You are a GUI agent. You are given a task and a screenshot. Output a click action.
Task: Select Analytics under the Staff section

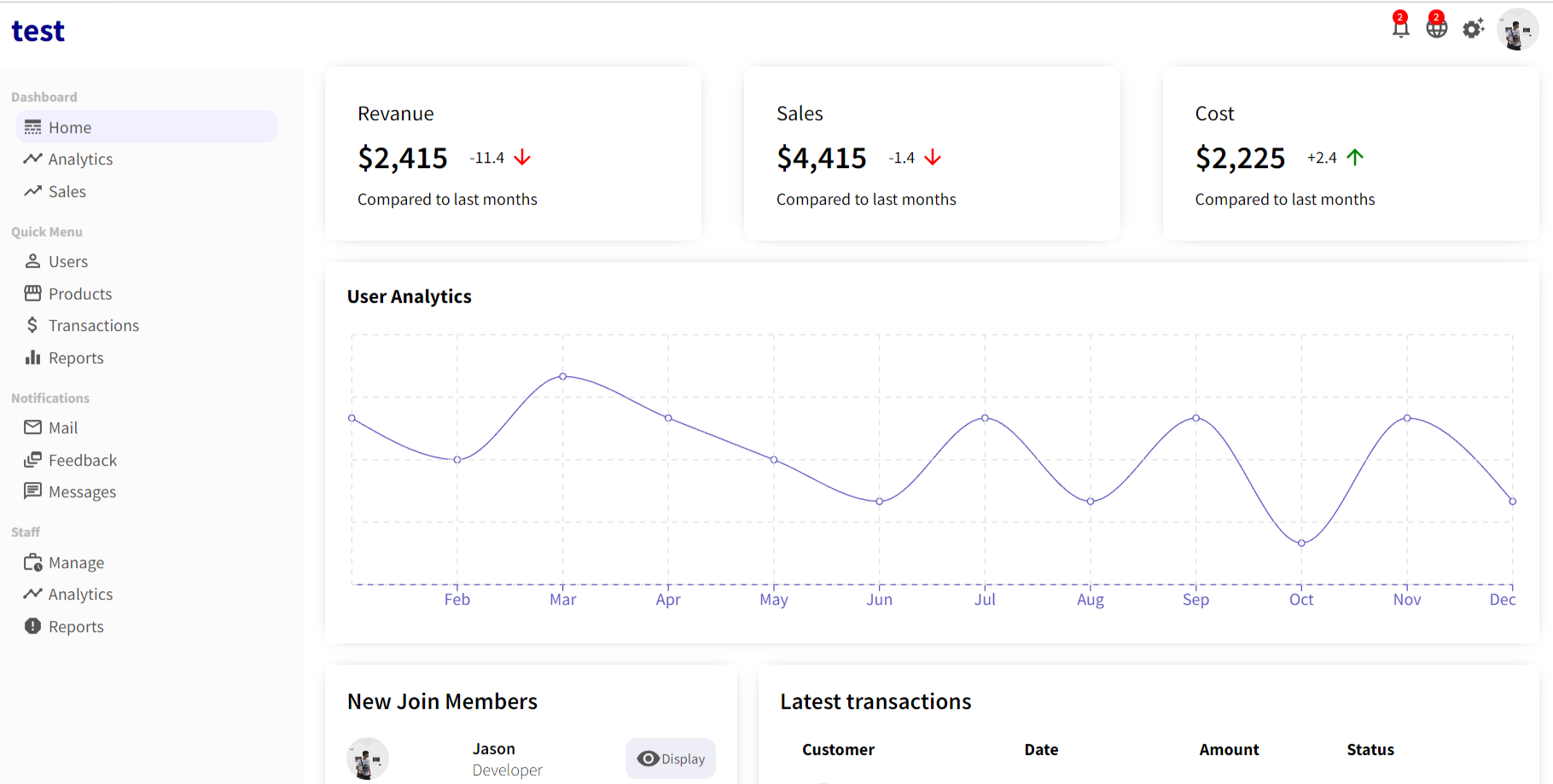tap(81, 594)
